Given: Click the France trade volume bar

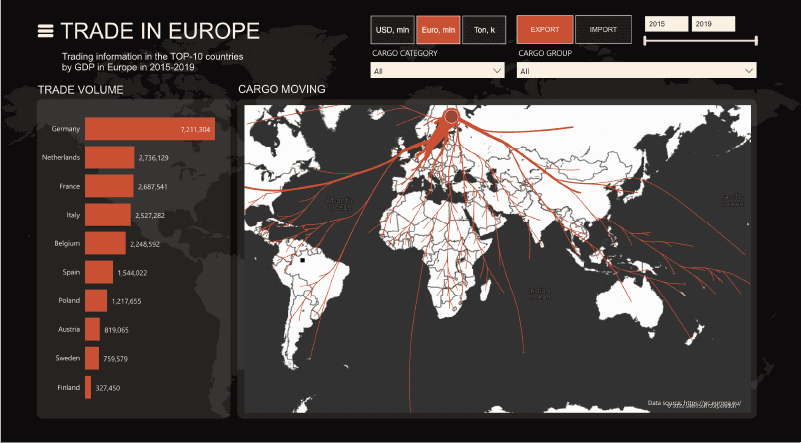Looking at the screenshot, I should click(x=109, y=186).
